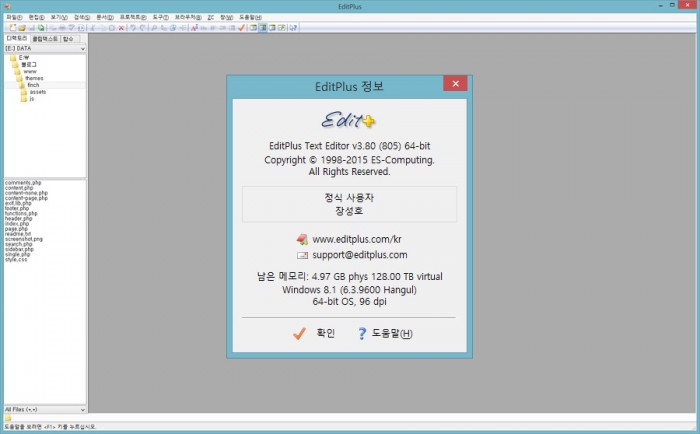Click the red X Delete toolbar icon

[x=121, y=28]
